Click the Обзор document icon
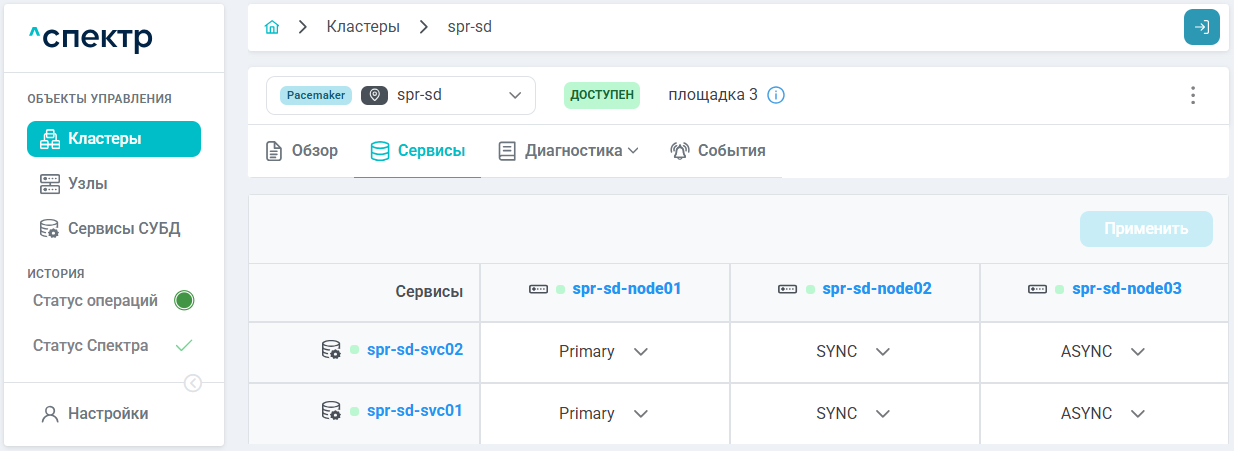This screenshot has width=1234, height=451. [x=273, y=151]
